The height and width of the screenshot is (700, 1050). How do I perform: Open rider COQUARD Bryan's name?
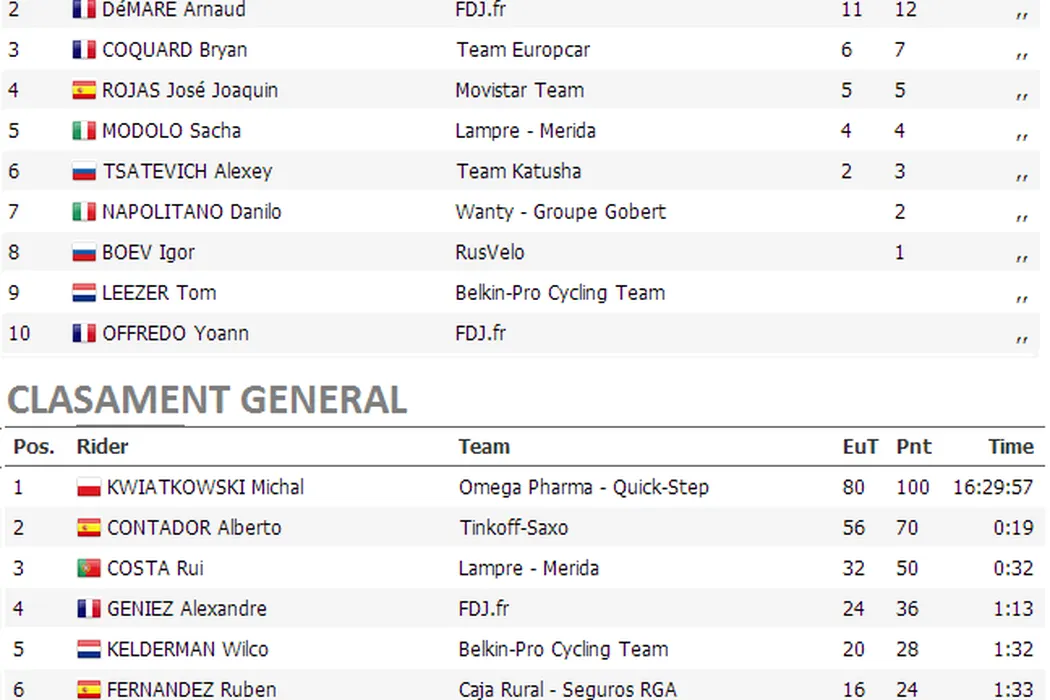click(174, 50)
